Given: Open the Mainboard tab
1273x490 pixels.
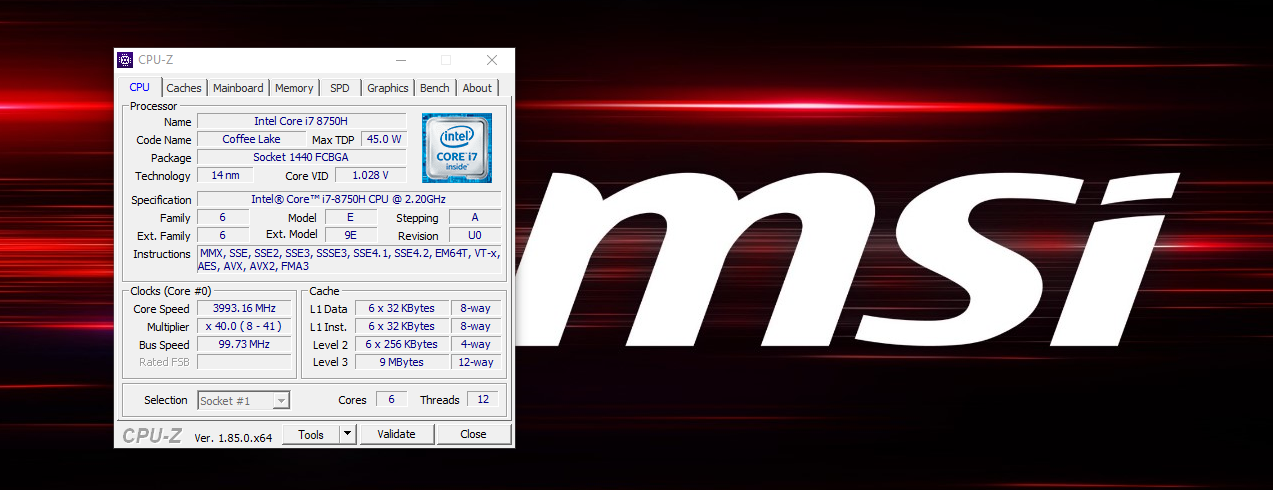Looking at the screenshot, I should point(238,88).
